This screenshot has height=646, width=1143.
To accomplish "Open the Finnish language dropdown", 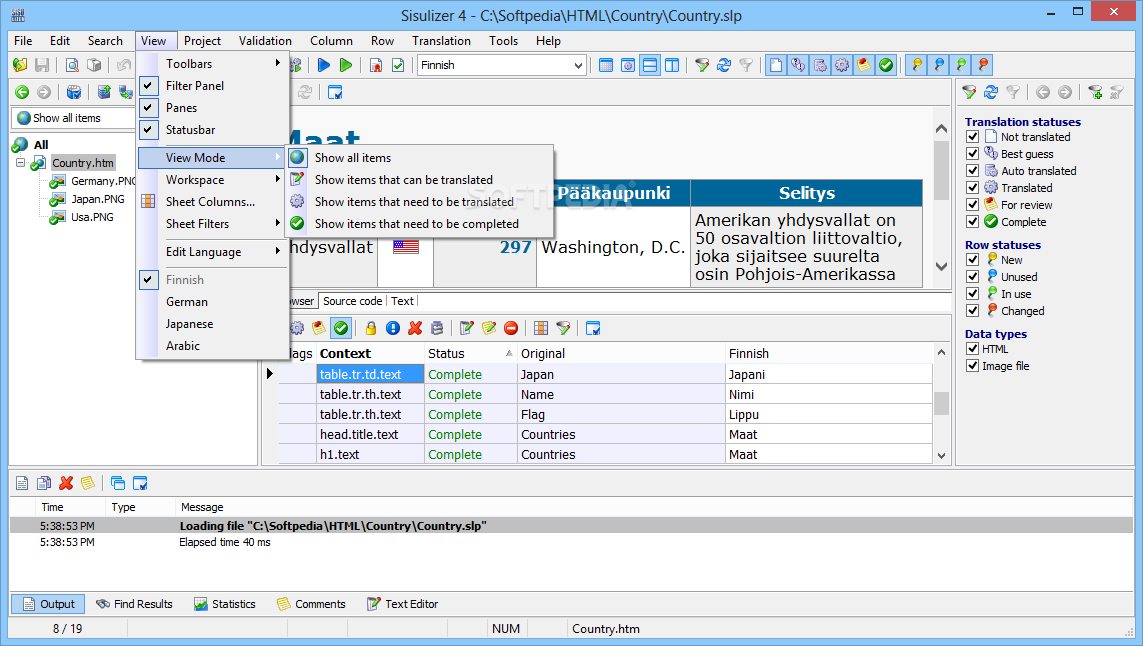I will point(578,65).
